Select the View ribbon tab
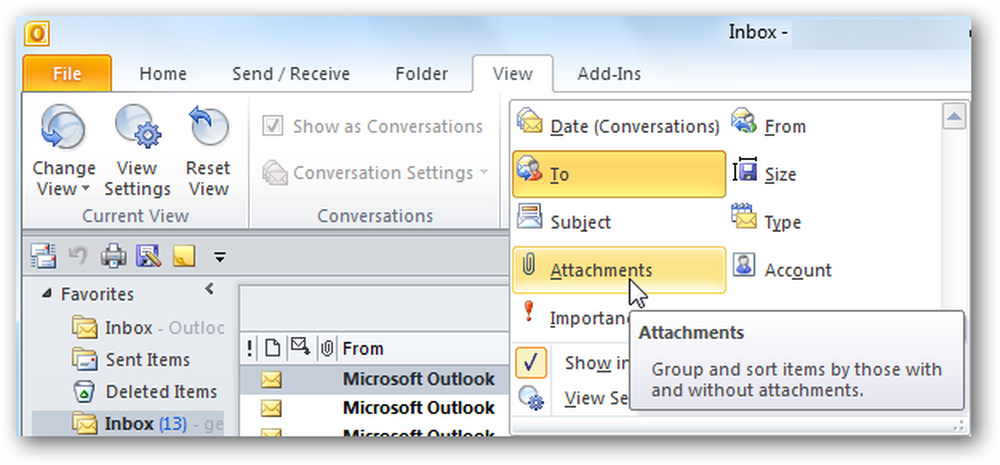This screenshot has height=465, width=1000. point(513,74)
